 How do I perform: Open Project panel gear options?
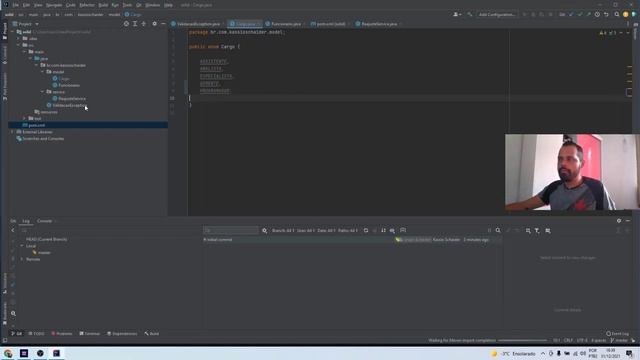154,24
